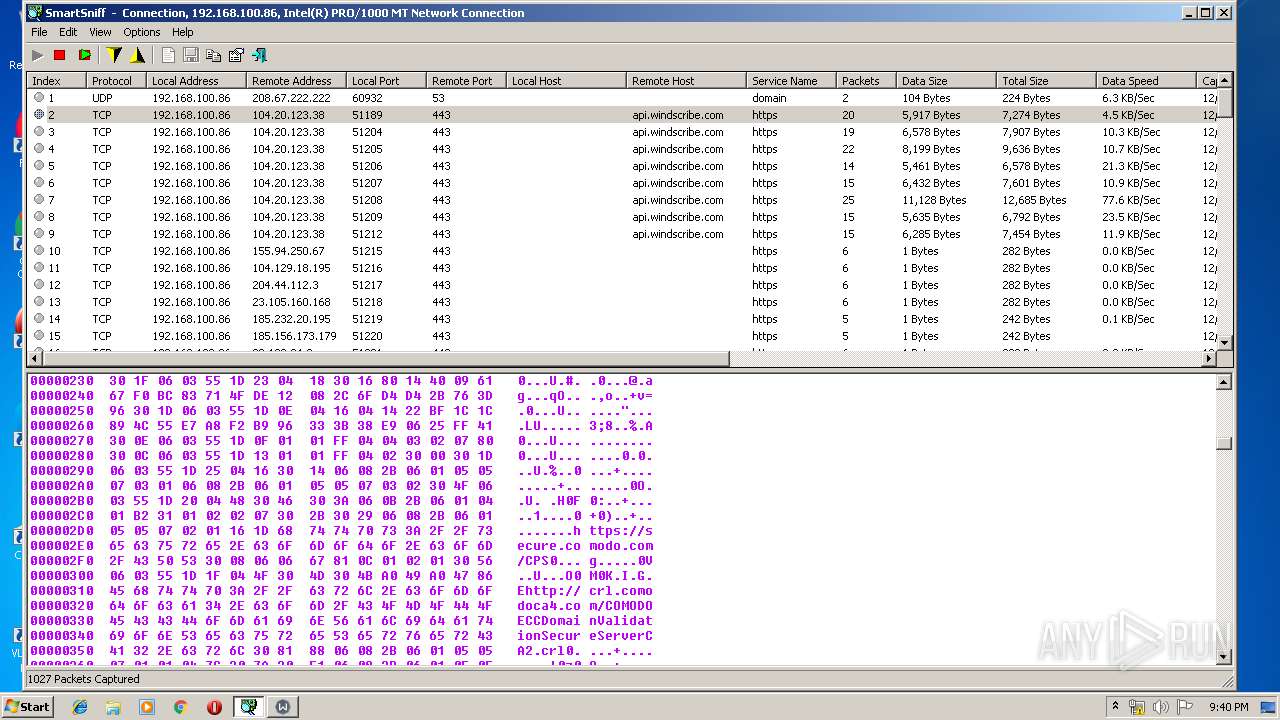
Task: Open Windows Media Player from the taskbar
Action: coord(147,707)
